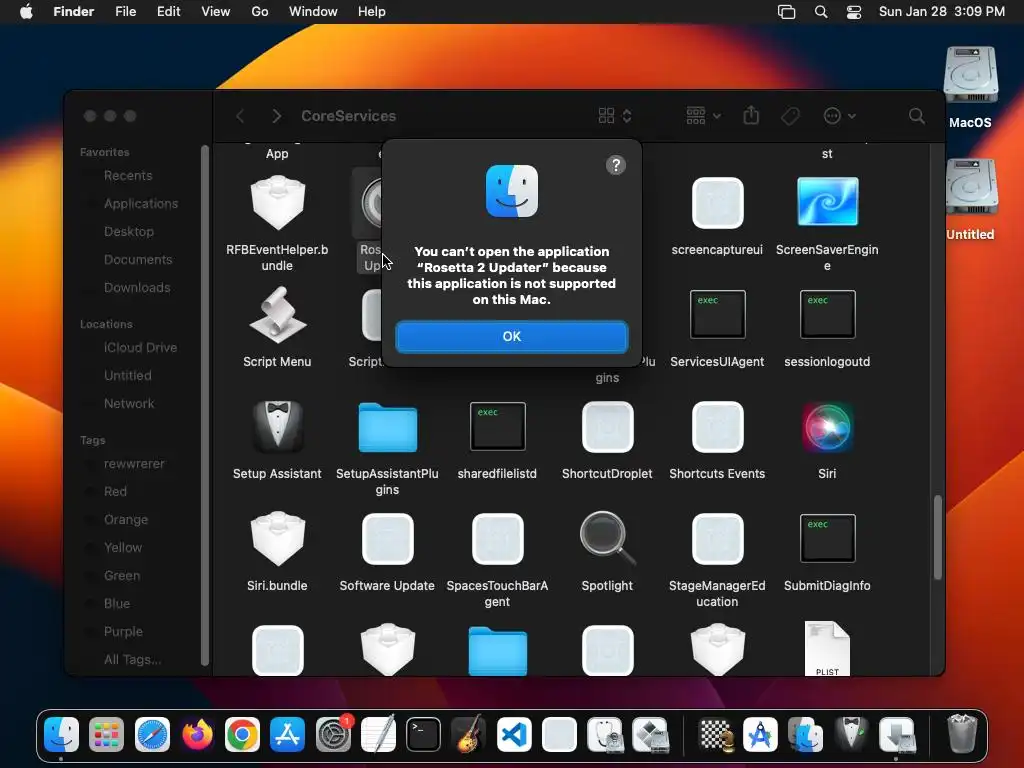Open the Trash in the Dock
The width and height of the screenshot is (1024, 768).
point(962,735)
